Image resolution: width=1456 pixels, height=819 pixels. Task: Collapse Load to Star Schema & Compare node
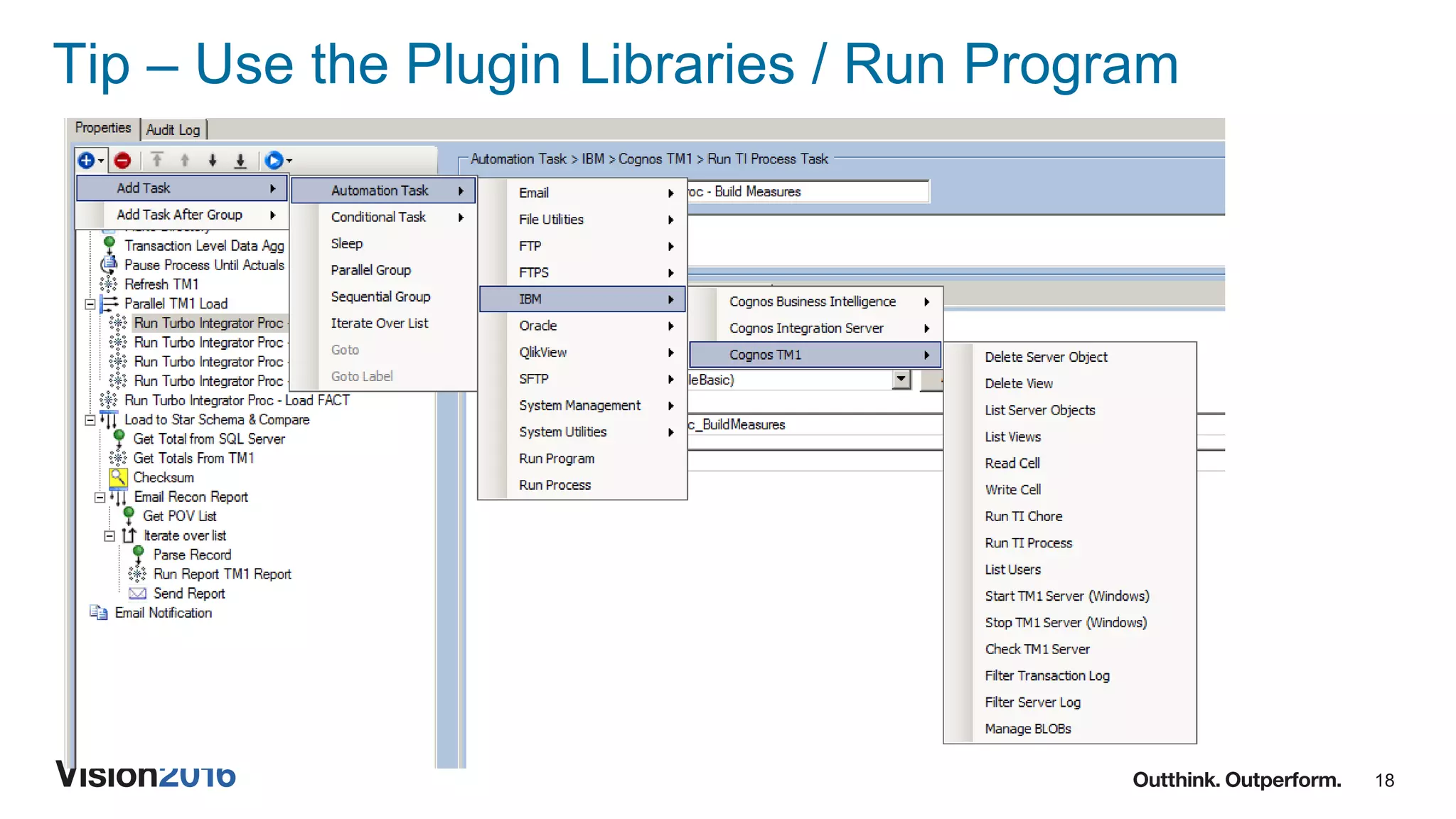click(x=90, y=420)
